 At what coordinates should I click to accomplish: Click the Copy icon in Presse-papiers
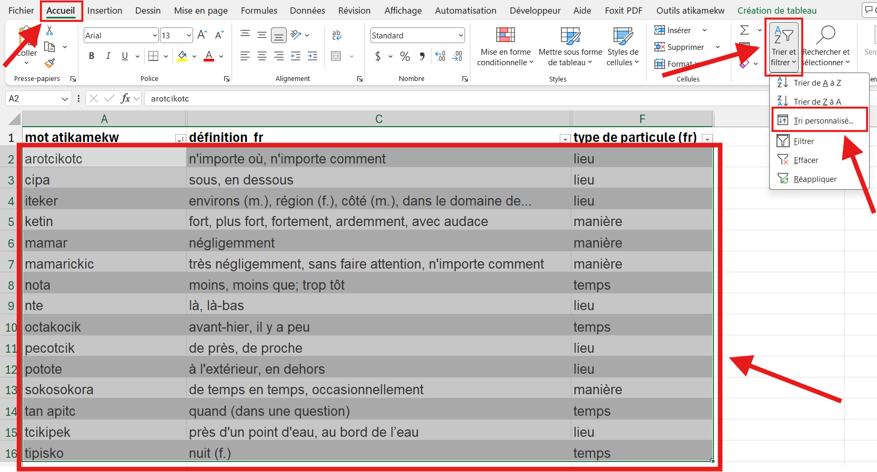point(50,47)
